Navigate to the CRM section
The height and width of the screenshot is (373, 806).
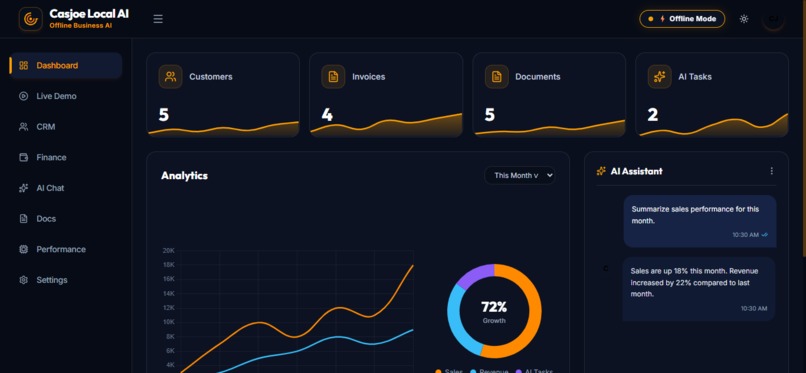[66, 127]
